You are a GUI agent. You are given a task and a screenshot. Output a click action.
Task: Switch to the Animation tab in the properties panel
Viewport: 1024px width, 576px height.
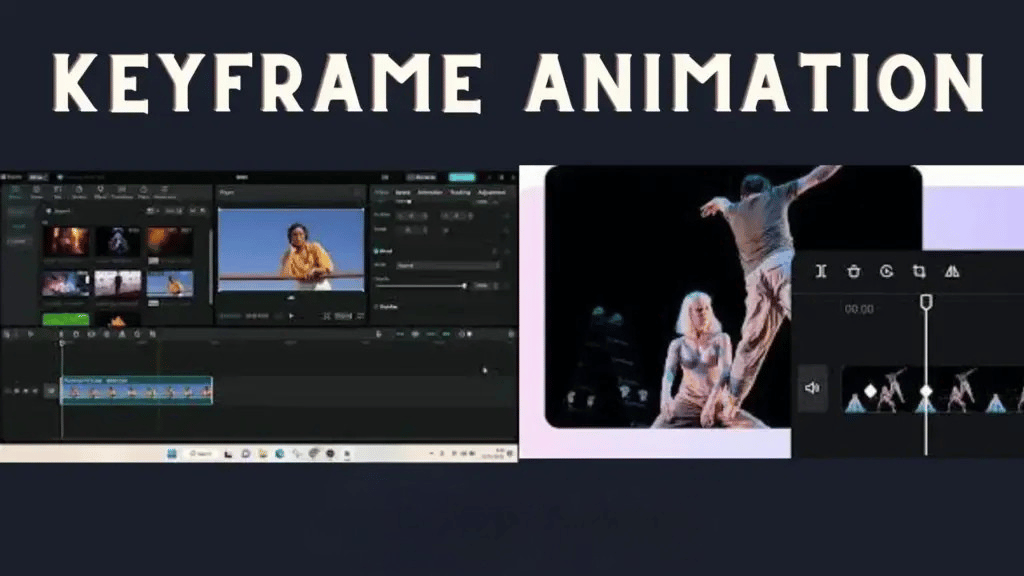[x=430, y=193]
